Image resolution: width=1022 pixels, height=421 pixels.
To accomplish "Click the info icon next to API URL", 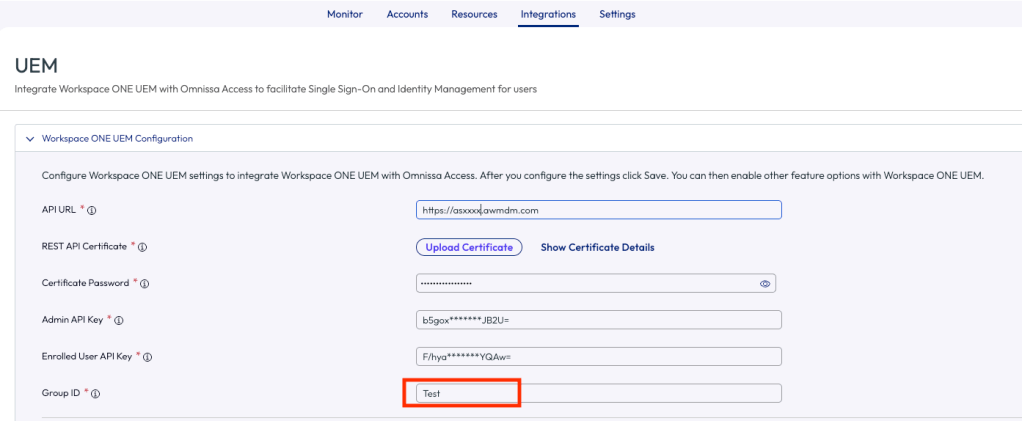I will click(x=90, y=211).
